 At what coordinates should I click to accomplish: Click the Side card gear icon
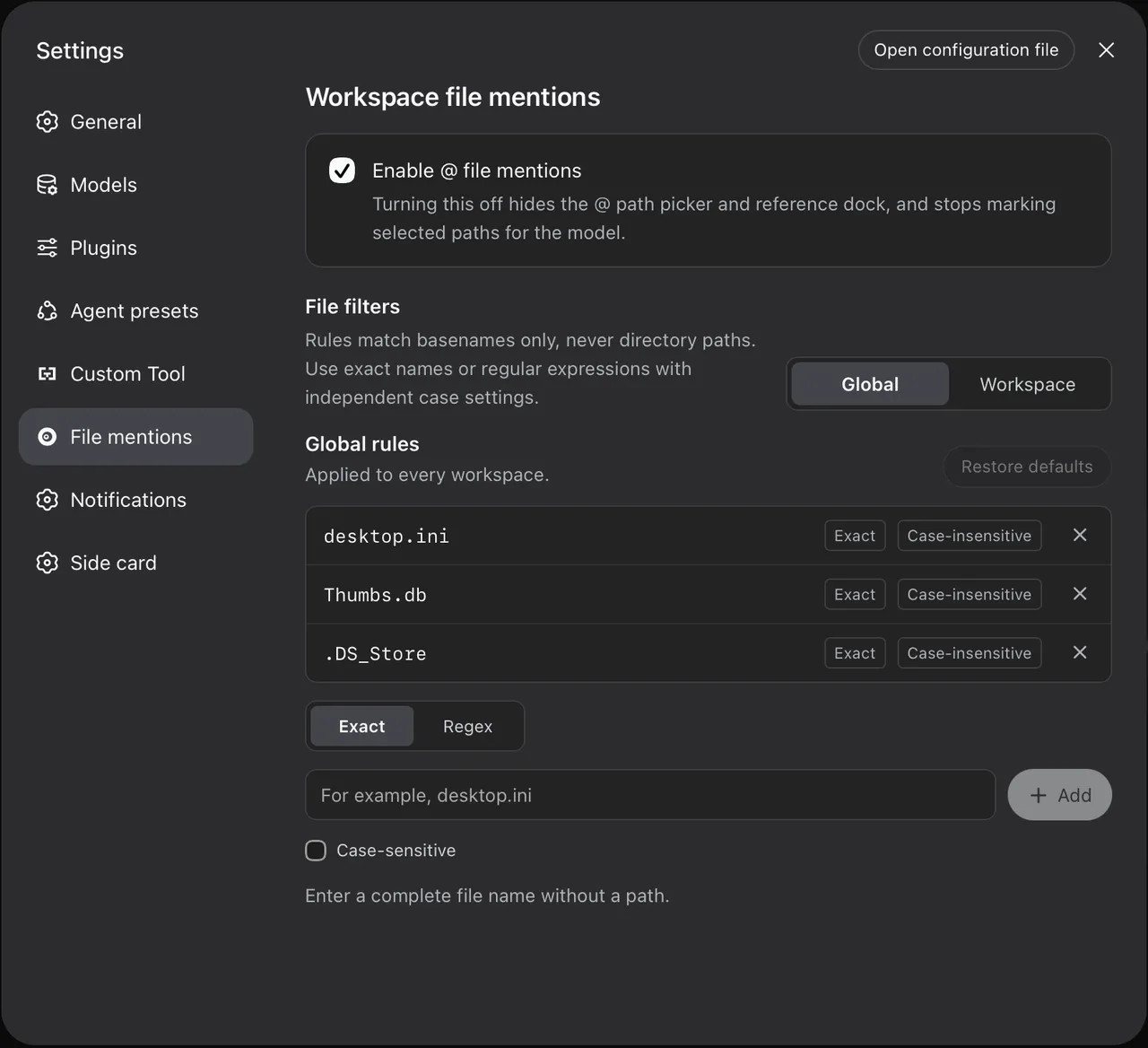pos(47,563)
